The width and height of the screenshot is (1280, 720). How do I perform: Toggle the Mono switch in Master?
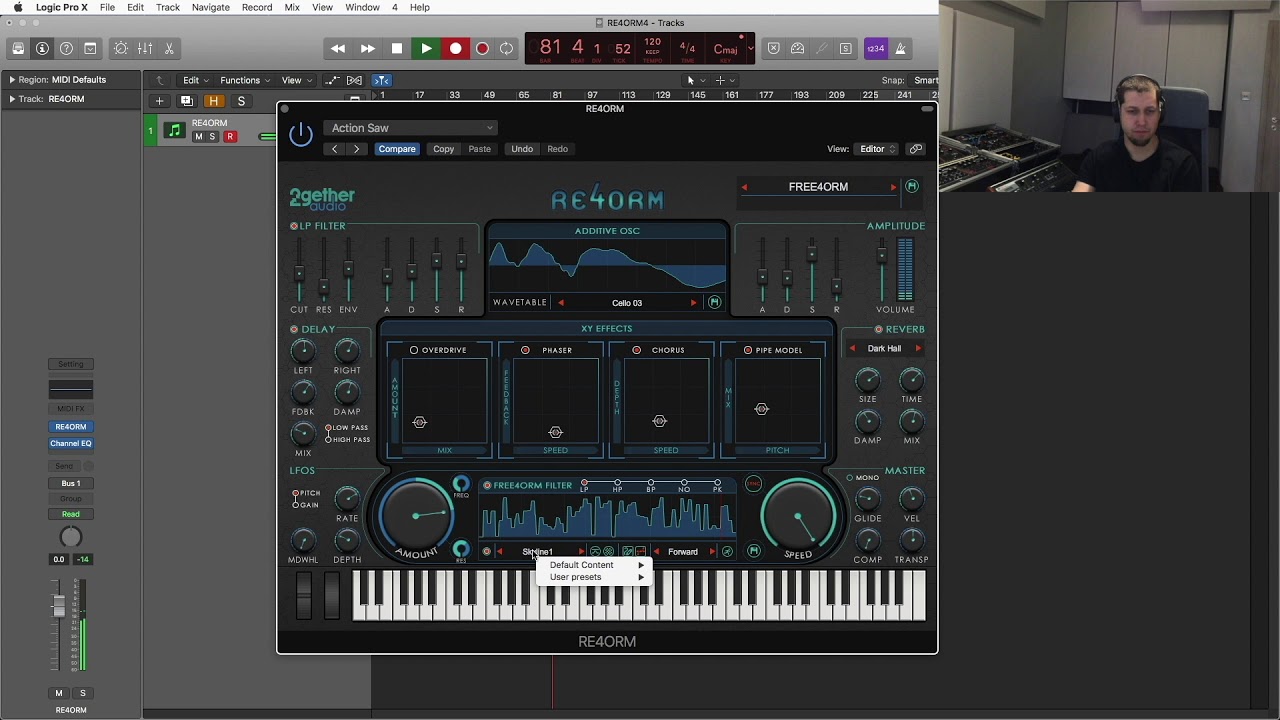[x=850, y=478]
